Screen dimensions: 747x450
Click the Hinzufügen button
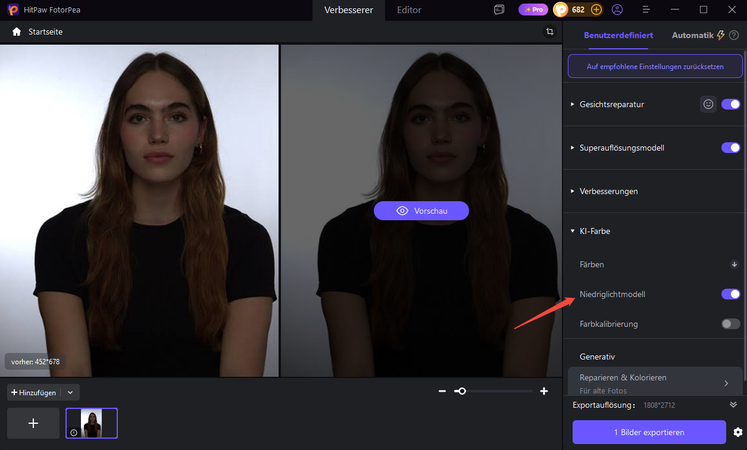coord(33,392)
